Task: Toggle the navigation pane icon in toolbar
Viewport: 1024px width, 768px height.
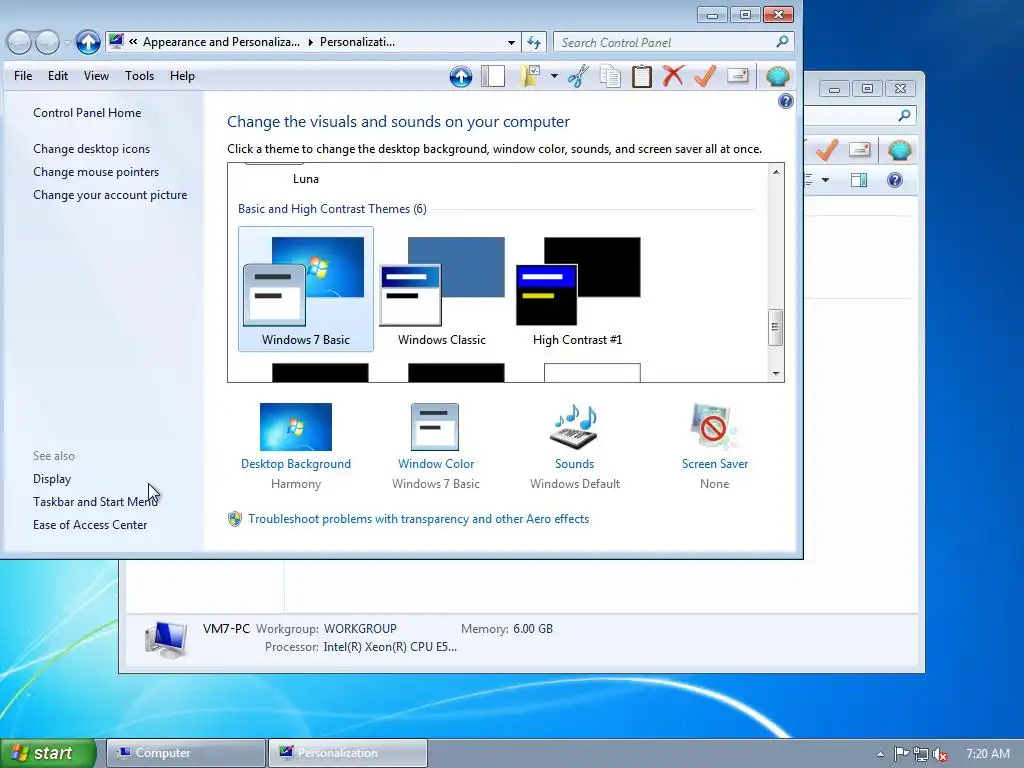Action: 493,76
